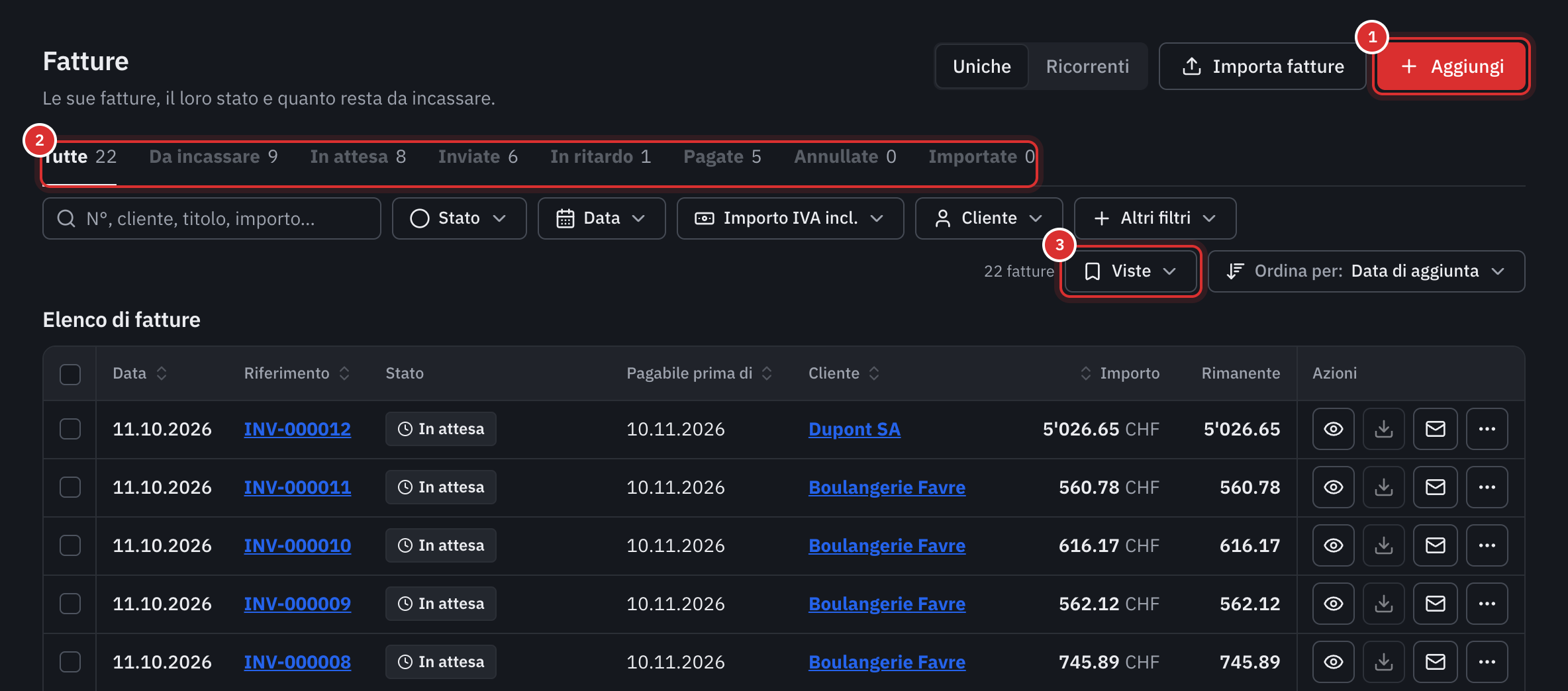The height and width of the screenshot is (691, 1568).
Task: Open the Data filter dropdown
Action: tap(601, 218)
